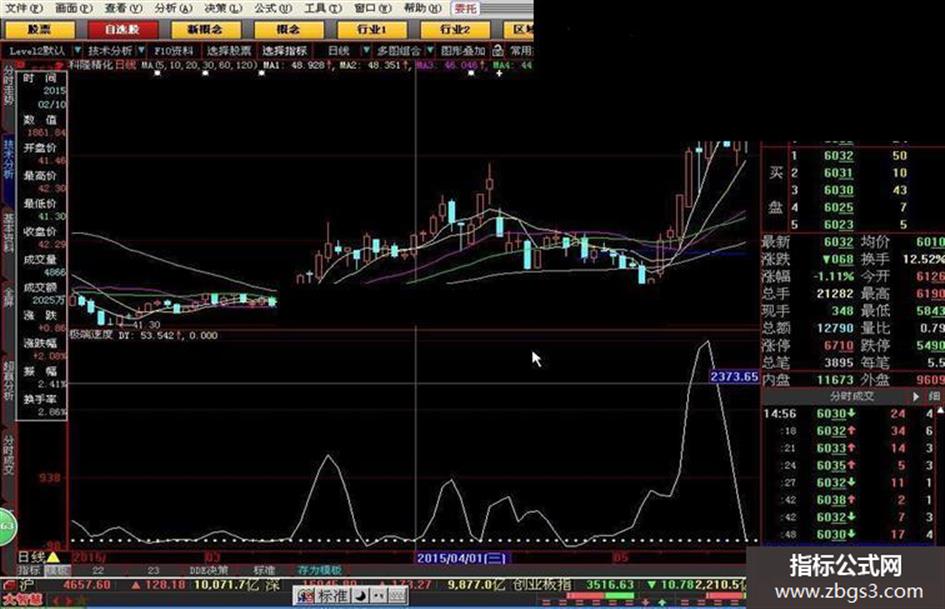Click 分时成交 header in right panel
Screen dimensions: 945x609
coord(851,396)
